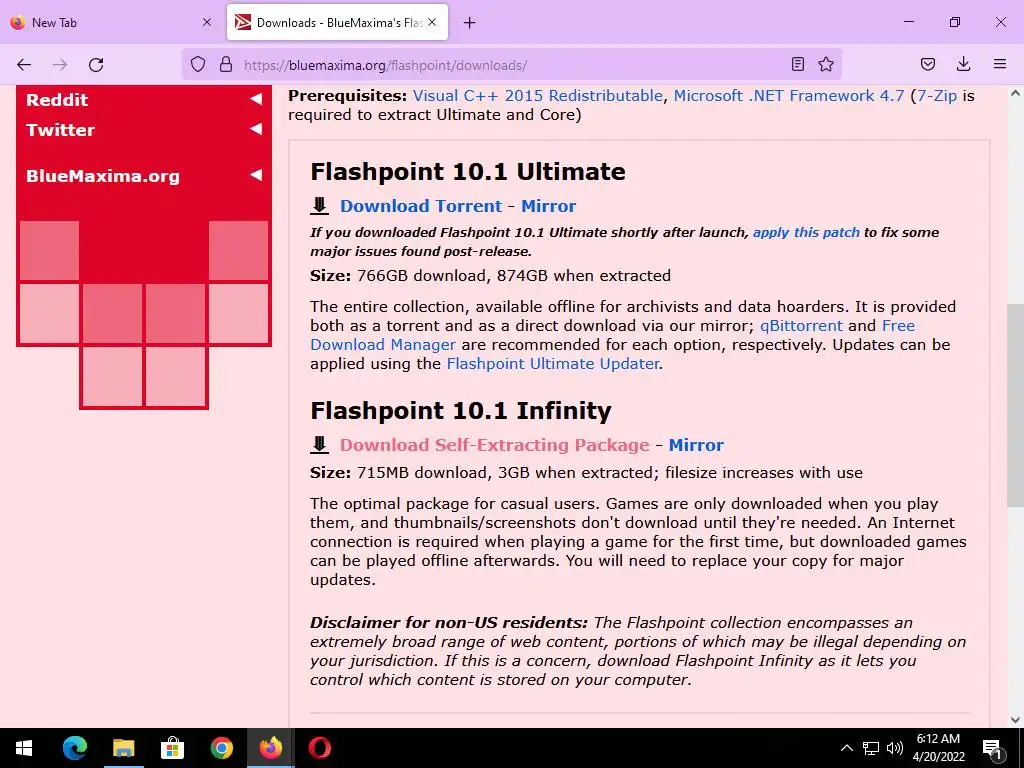Open the Save to Pocket icon
The width and height of the screenshot is (1024, 768).
(x=928, y=64)
